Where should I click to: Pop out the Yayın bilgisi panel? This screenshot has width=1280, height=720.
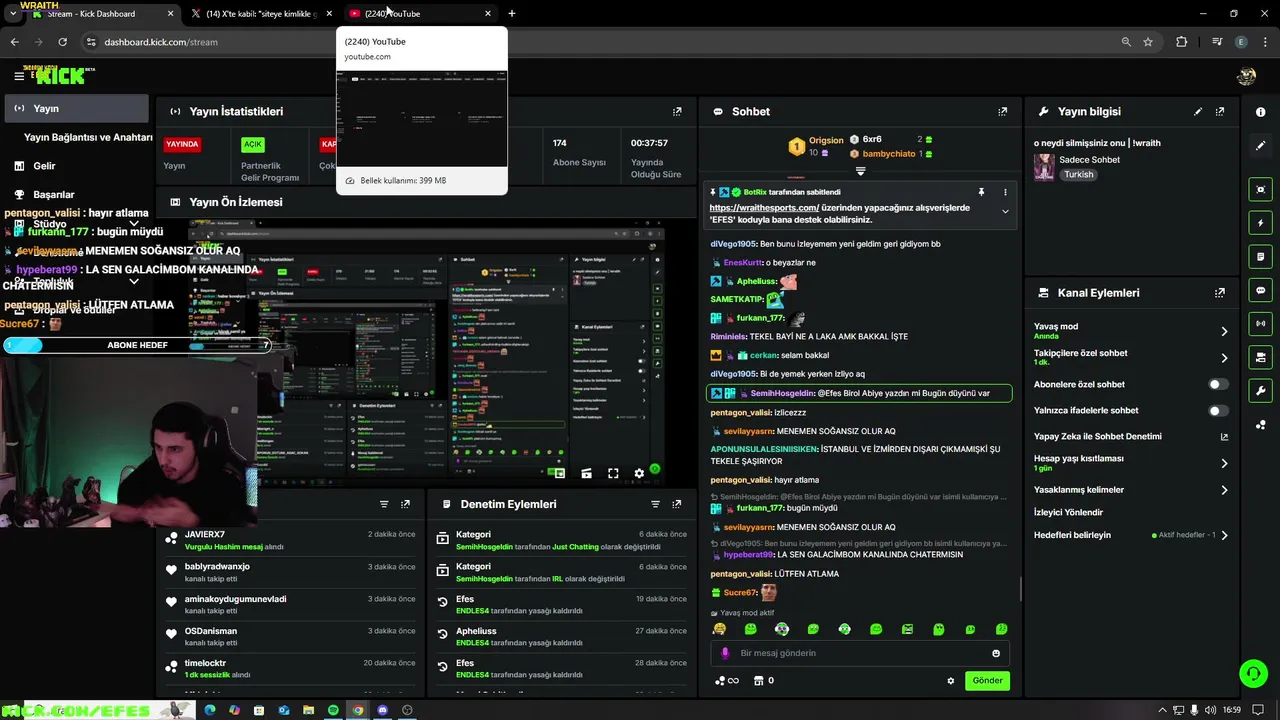click(1220, 112)
